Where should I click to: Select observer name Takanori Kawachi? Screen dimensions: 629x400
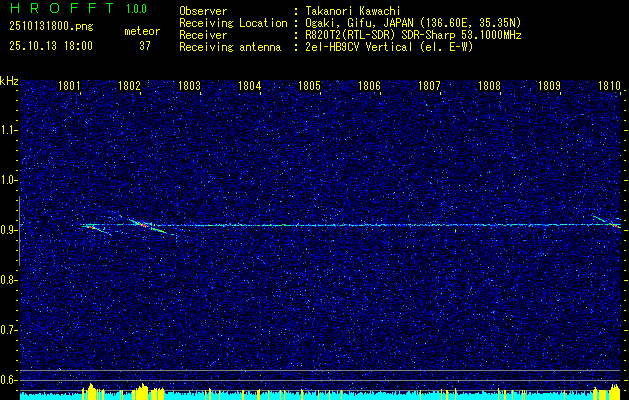pyautogui.click(x=353, y=11)
